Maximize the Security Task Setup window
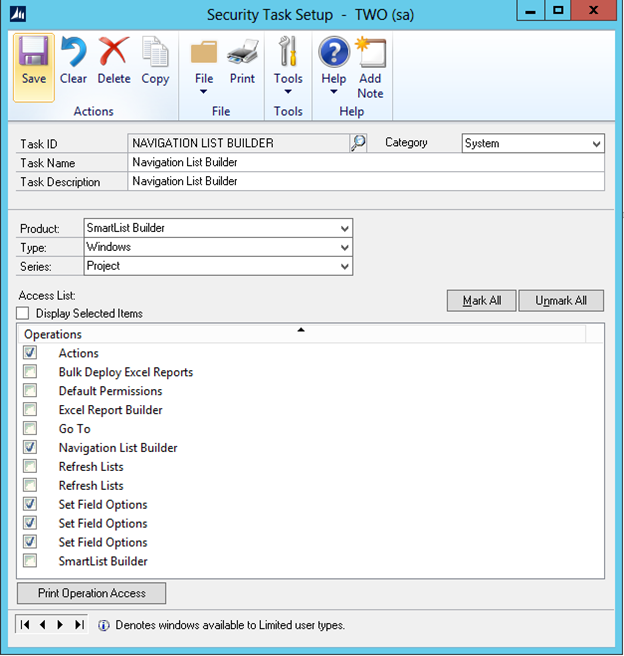 point(558,11)
